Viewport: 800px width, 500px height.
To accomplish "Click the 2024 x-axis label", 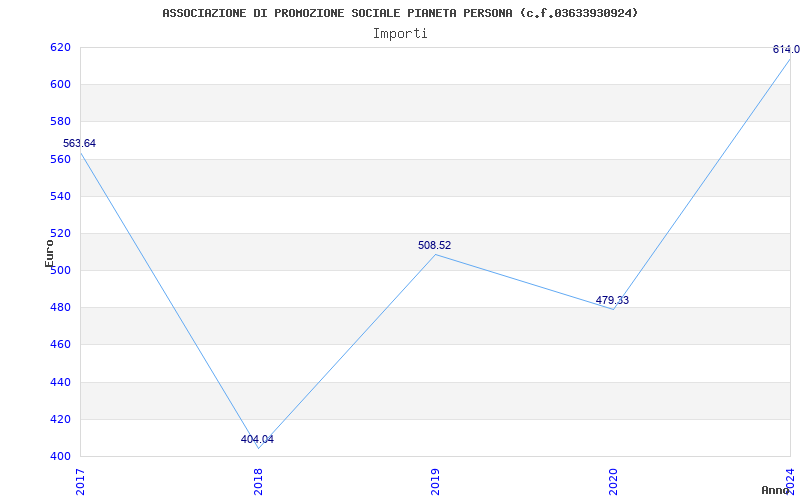I will click(x=790, y=482).
